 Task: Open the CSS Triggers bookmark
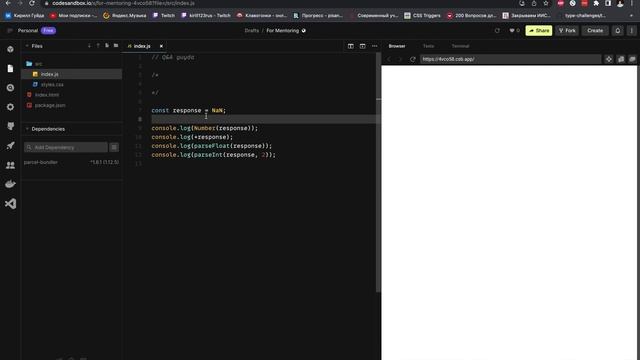click(x=422, y=16)
